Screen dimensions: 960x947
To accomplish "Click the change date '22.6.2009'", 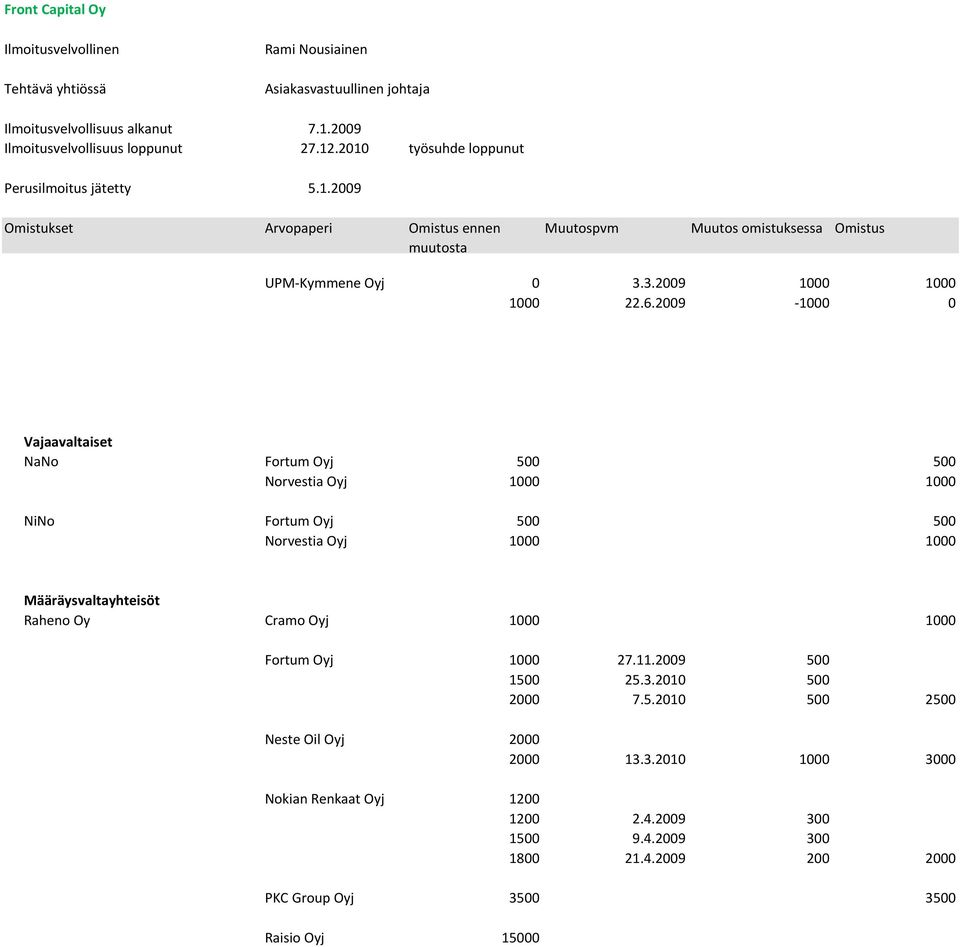I will (x=655, y=303).
